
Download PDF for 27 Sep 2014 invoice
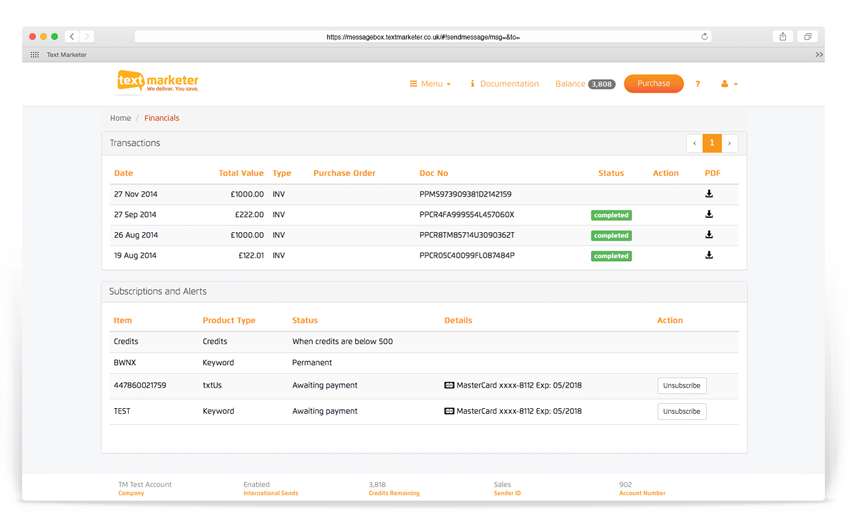[x=709, y=214]
